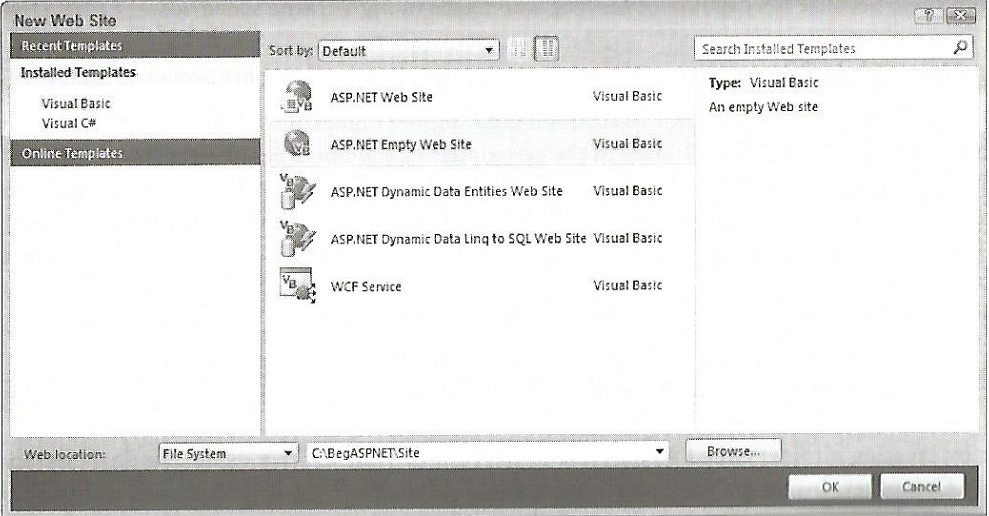The image size is (989, 516).
Task: Open the Installed Templates section
Action: [x=78, y=73]
